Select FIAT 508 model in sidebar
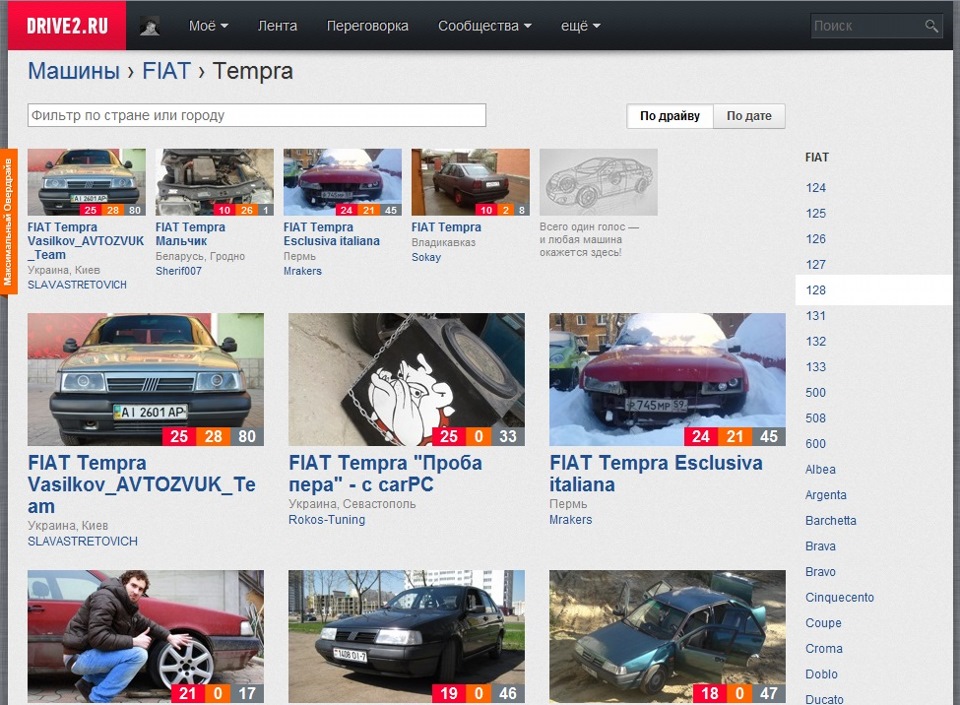The width and height of the screenshot is (960, 705). (x=816, y=419)
